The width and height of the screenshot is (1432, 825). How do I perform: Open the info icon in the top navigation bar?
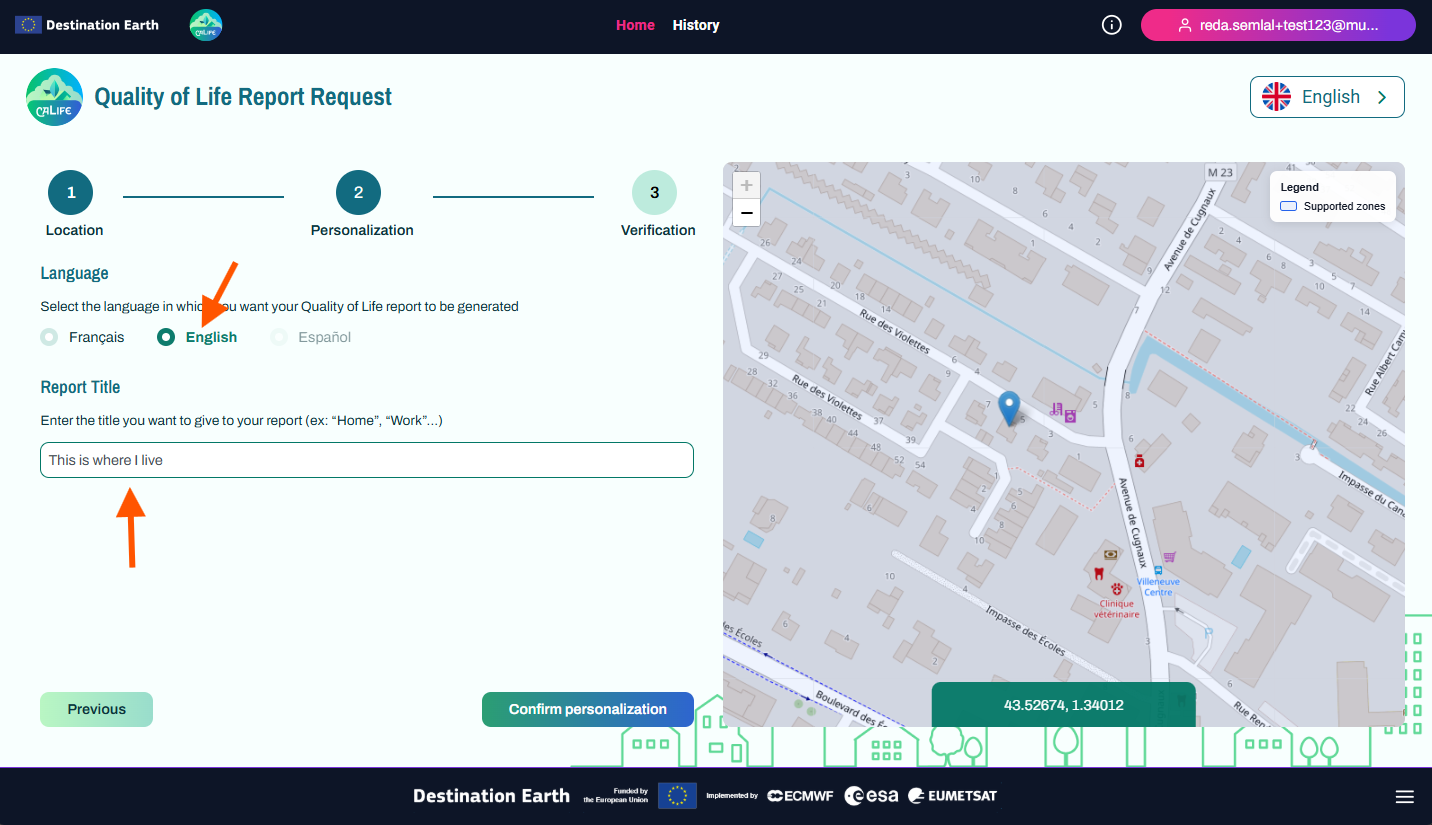(1111, 25)
